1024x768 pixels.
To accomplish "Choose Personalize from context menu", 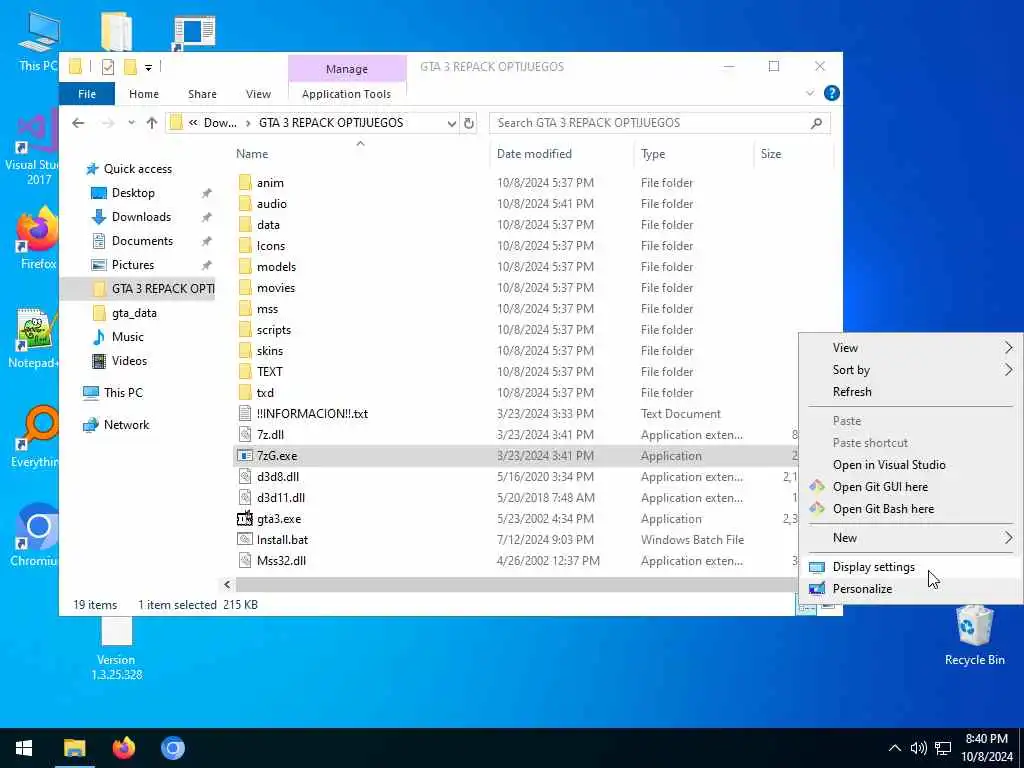I will click(x=911, y=588).
